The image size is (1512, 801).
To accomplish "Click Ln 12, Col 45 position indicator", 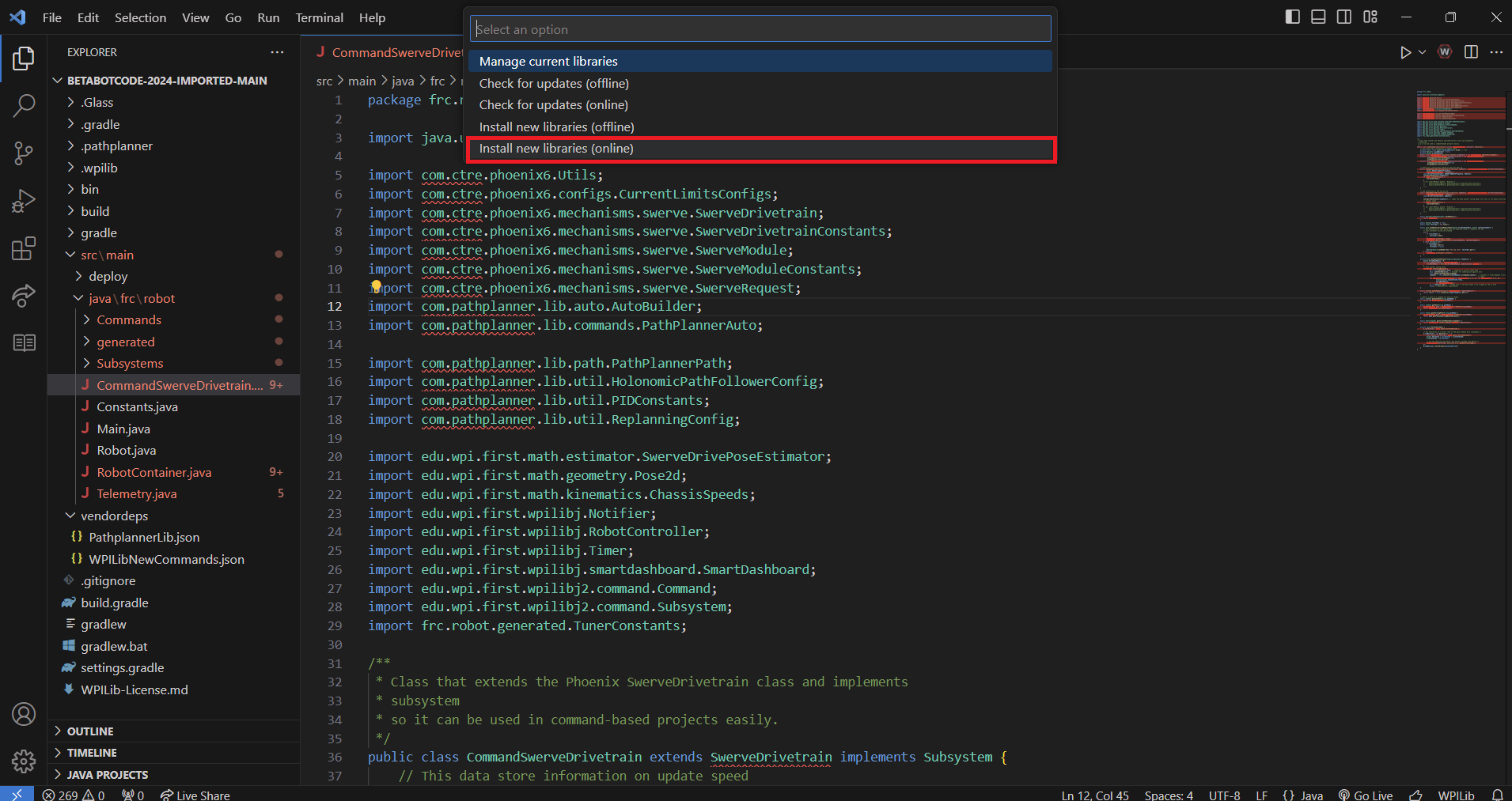I will [x=1095, y=795].
